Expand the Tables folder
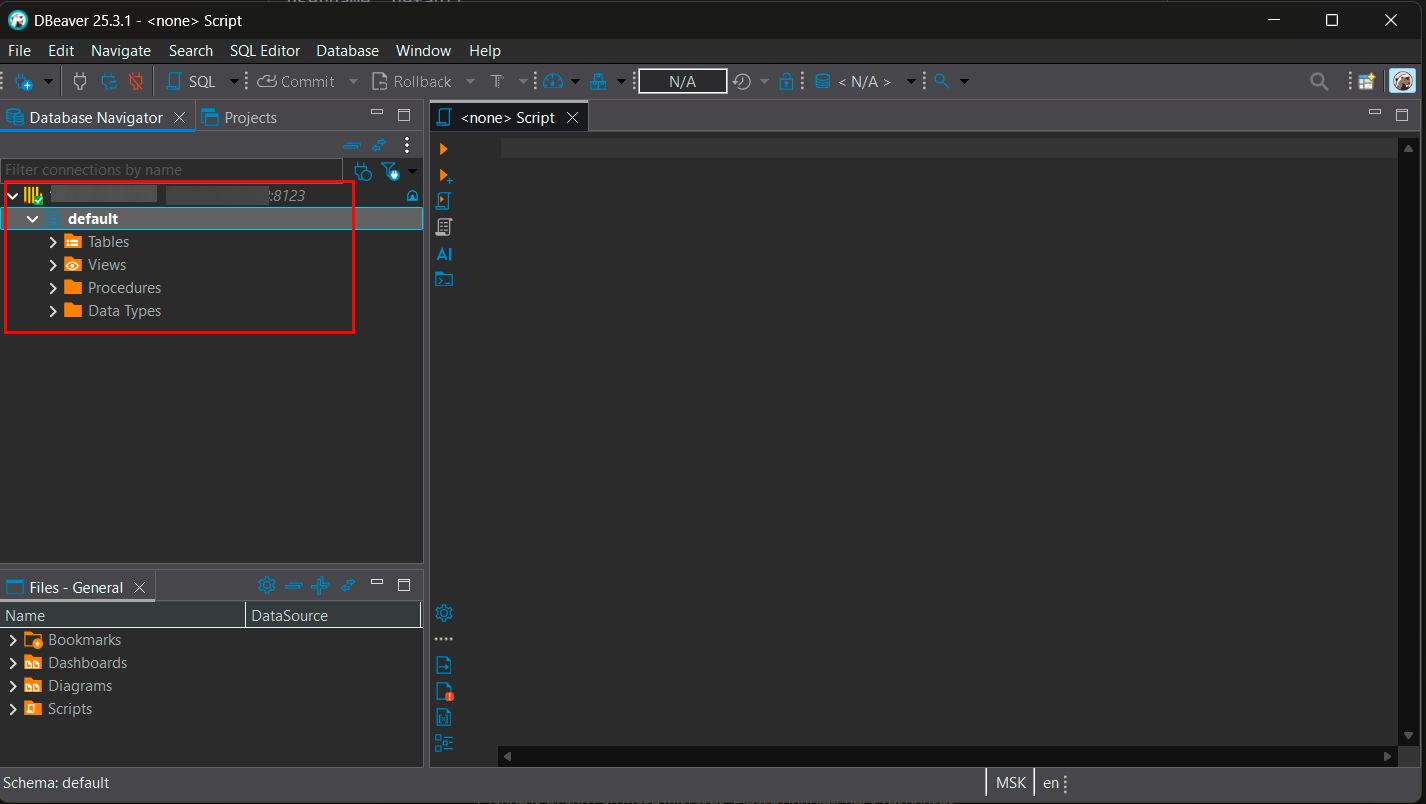 click(x=53, y=242)
